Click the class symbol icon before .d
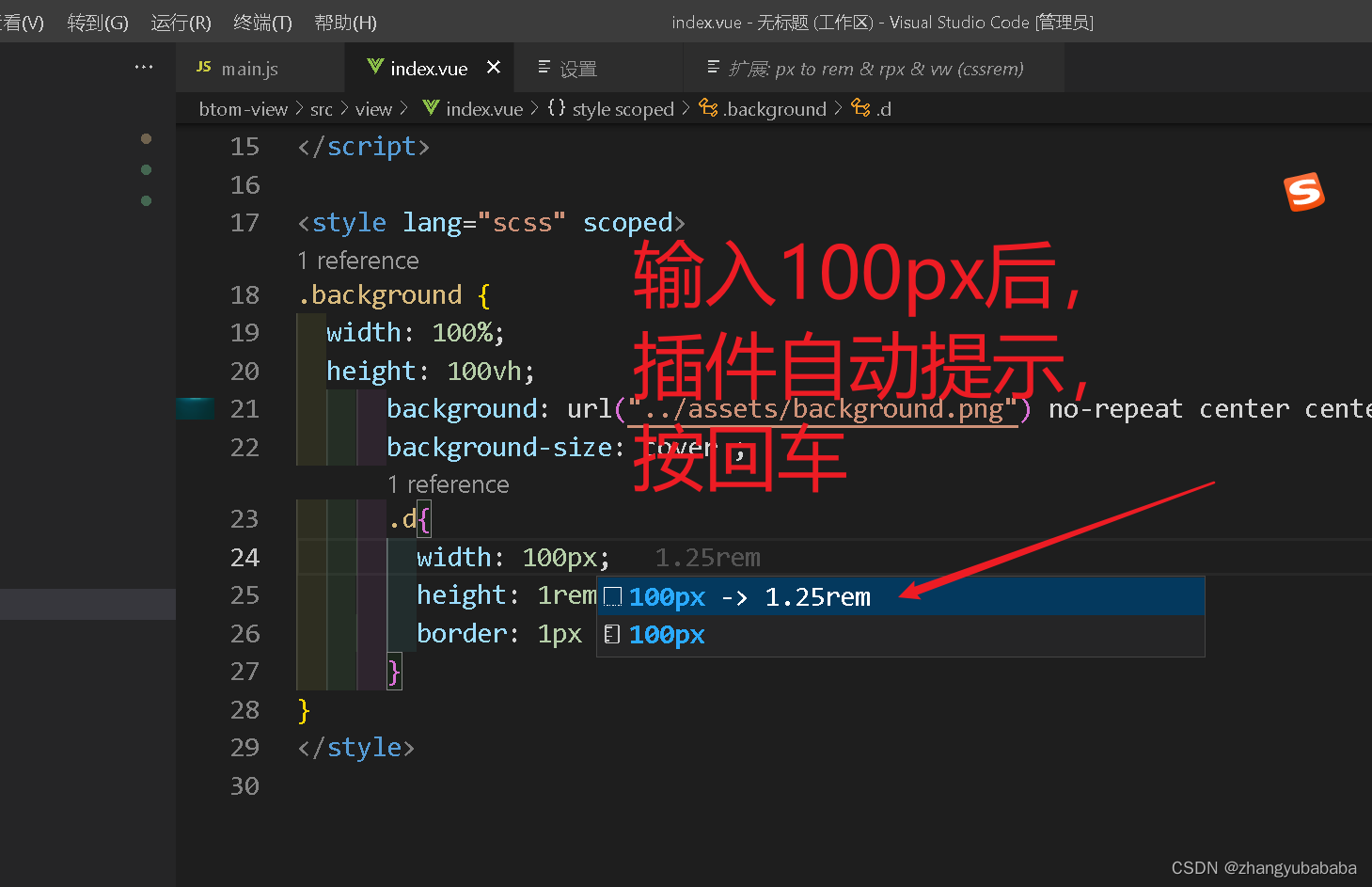1372x887 pixels. pos(860,108)
